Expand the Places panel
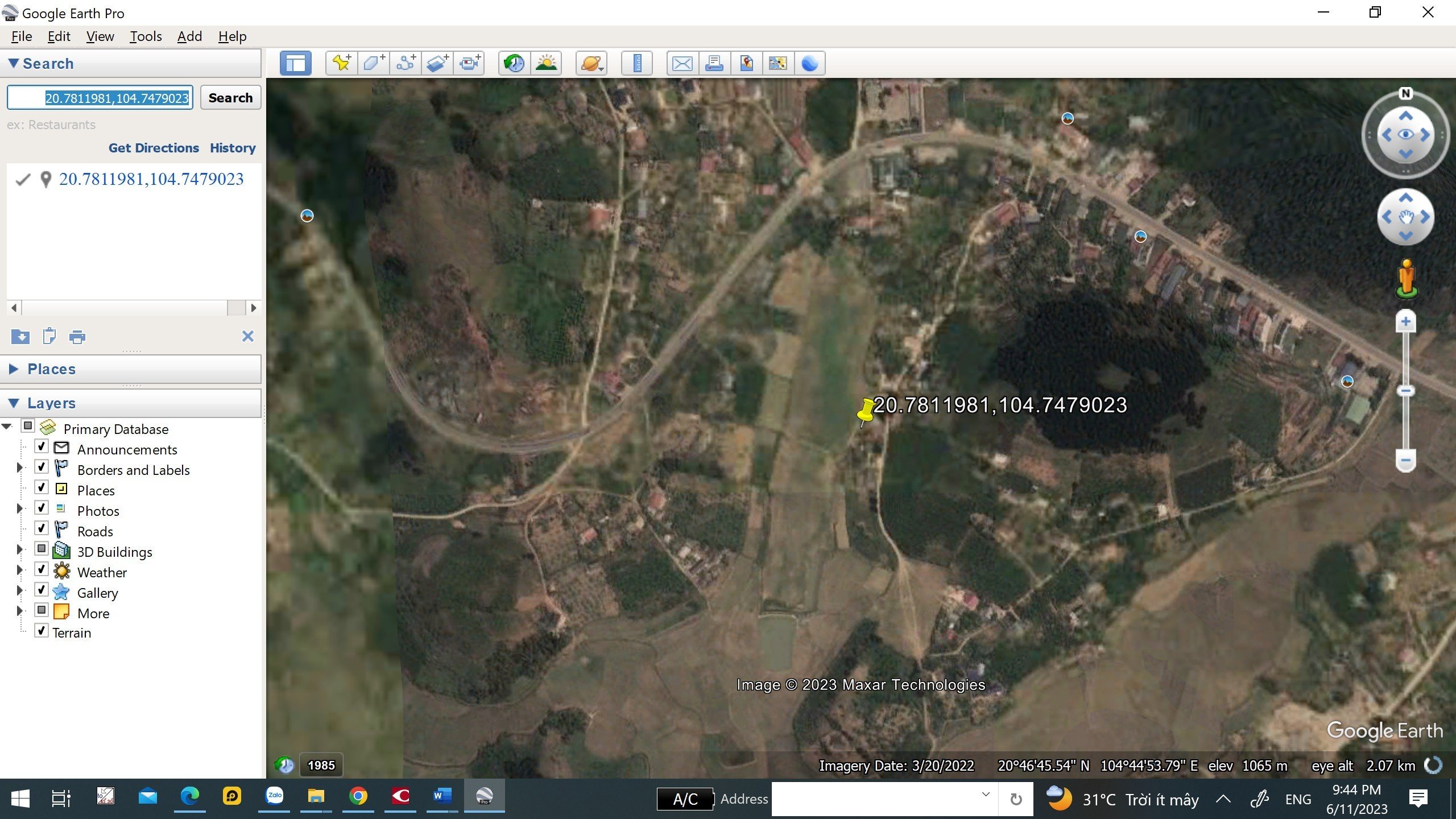The height and width of the screenshot is (819, 1456). click(14, 369)
